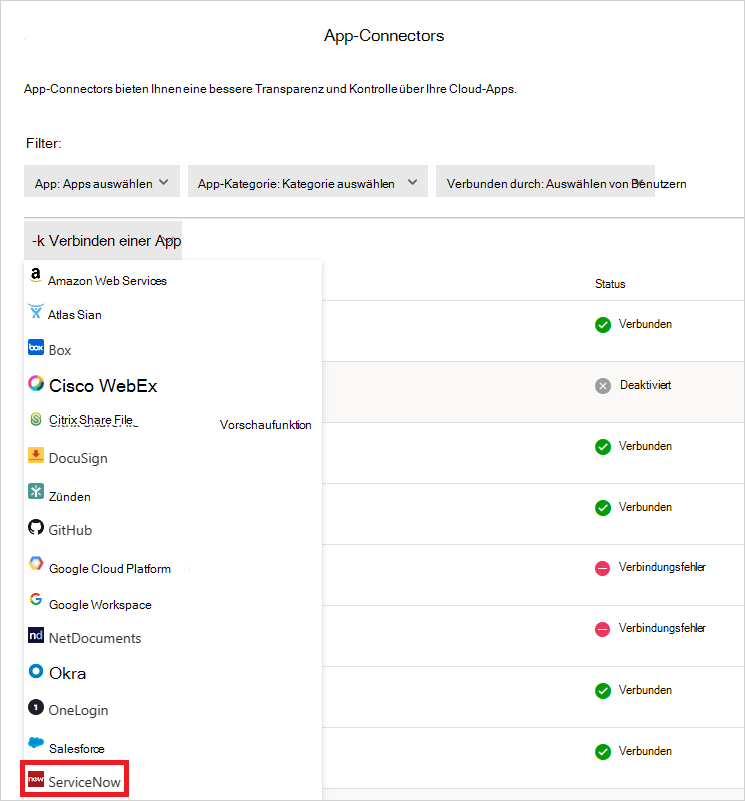Click the Cisco WebEx logo icon
The image size is (745, 801).
pos(36,383)
